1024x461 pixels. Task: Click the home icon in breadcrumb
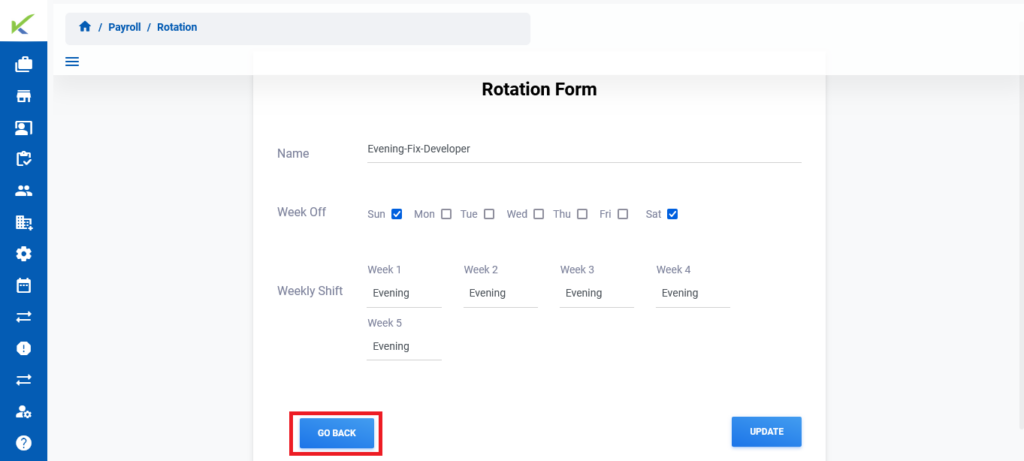tap(84, 27)
